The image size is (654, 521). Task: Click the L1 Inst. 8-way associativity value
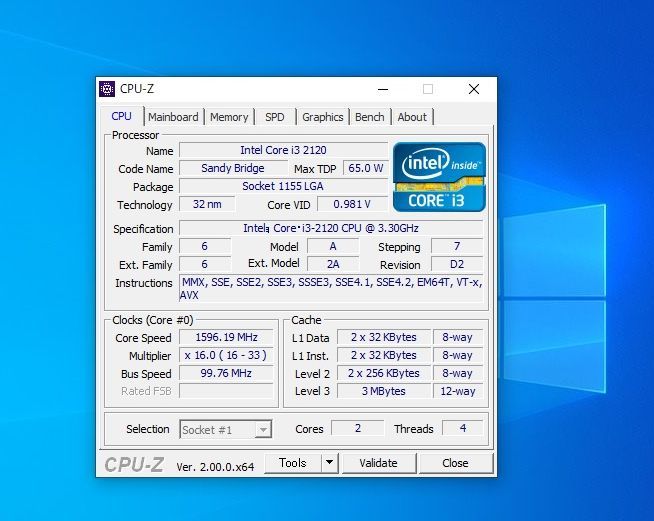458,355
